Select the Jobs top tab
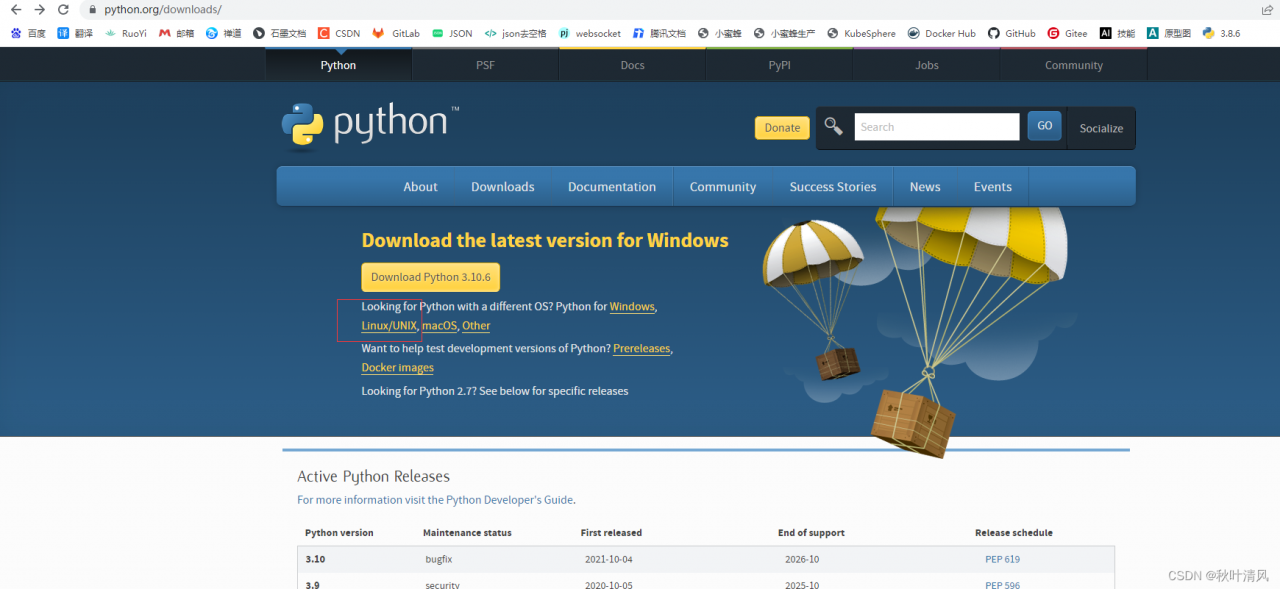Image resolution: width=1280 pixels, height=589 pixels. click(927, 65)
